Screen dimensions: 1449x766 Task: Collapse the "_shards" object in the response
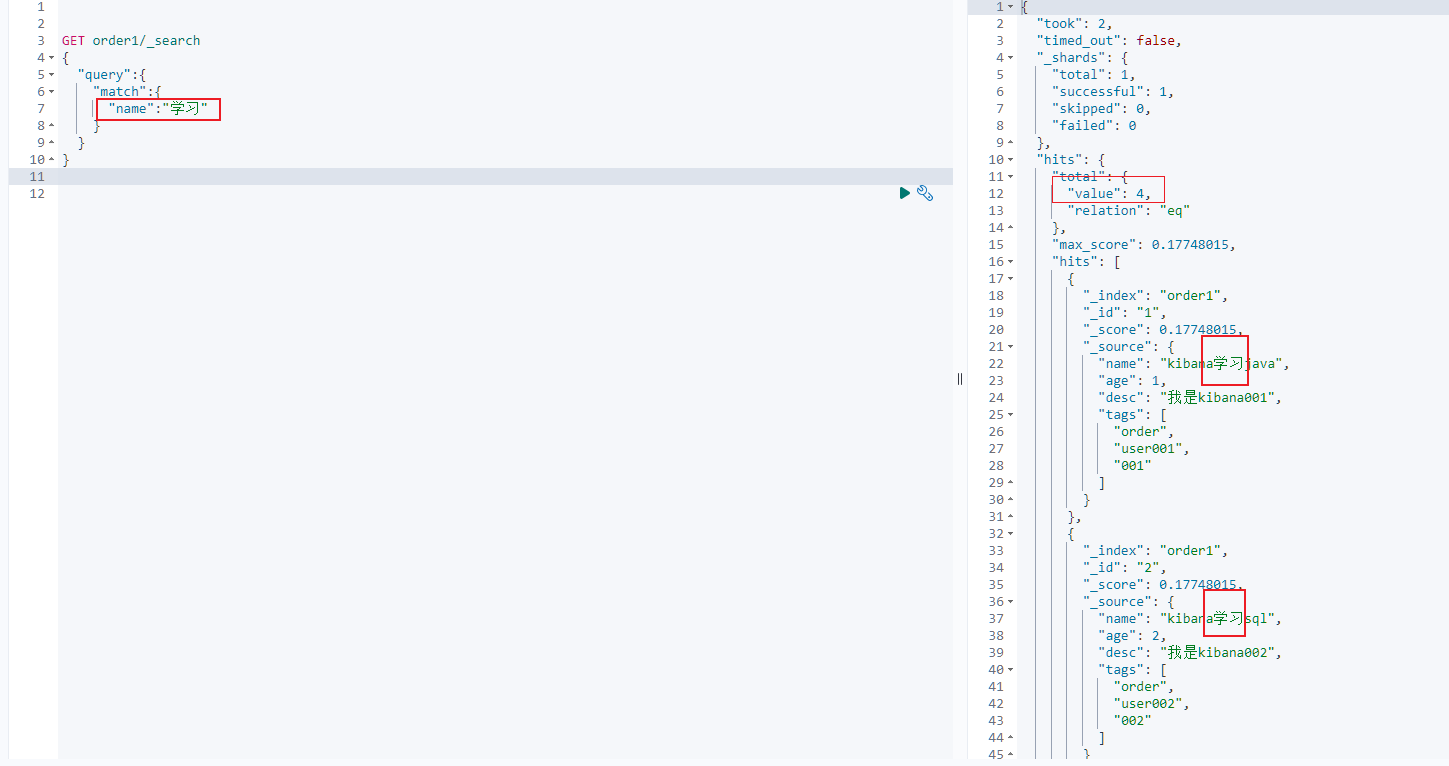pos(1009,57)
